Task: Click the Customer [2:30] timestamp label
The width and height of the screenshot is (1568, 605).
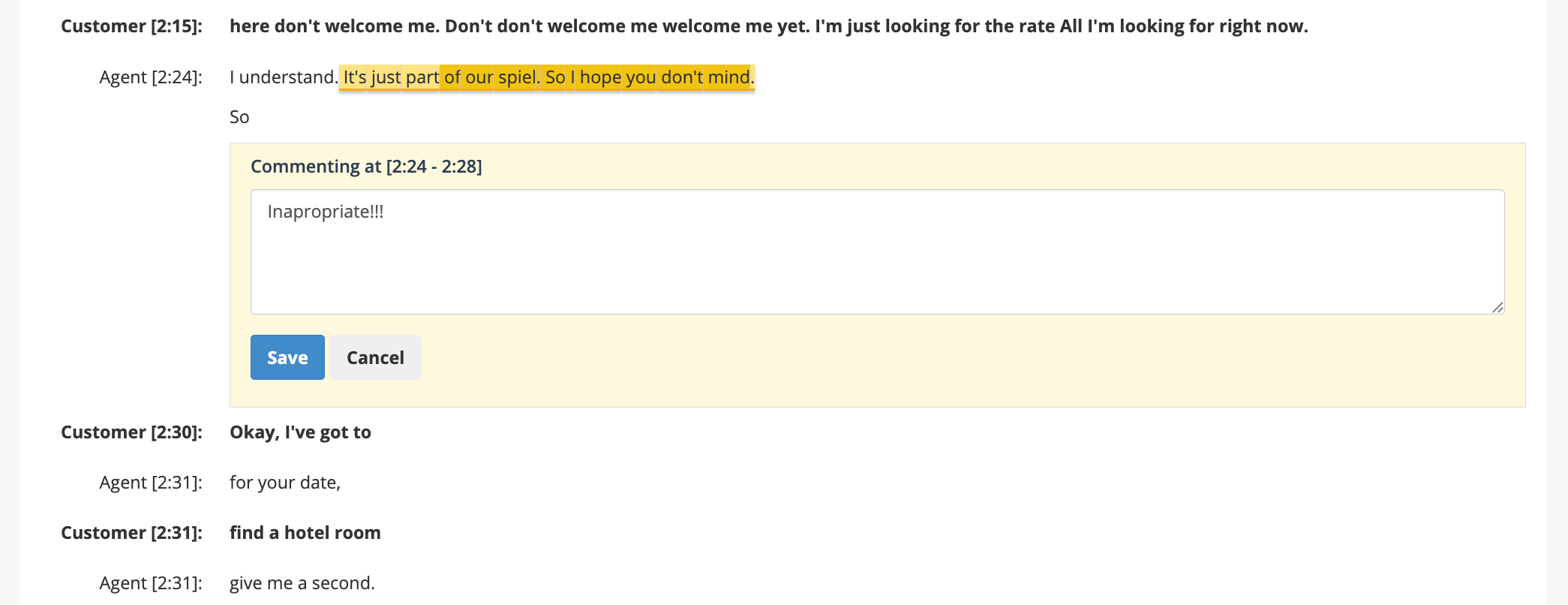Action: [131, 432]
